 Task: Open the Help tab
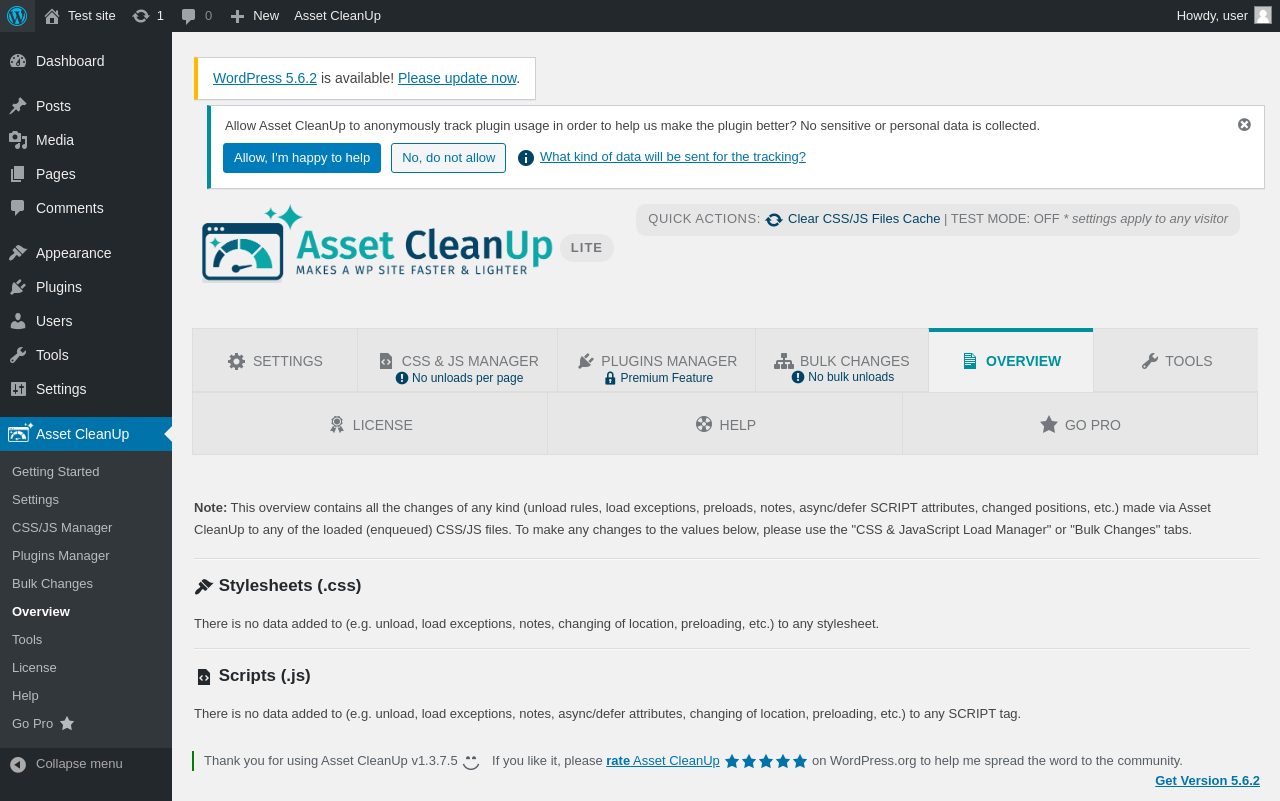coord(725,424)
